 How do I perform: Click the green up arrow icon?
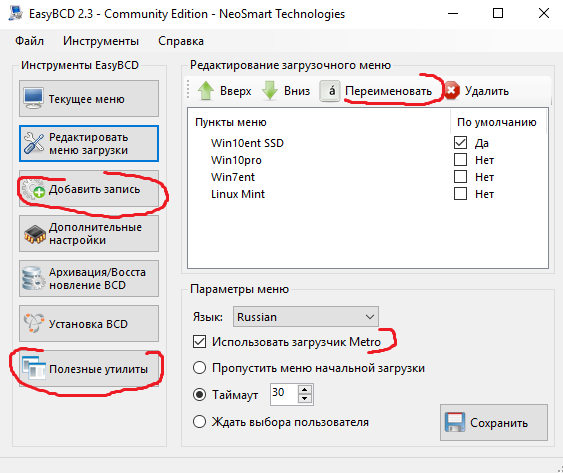pyautogui.click(x=206, y=91)
